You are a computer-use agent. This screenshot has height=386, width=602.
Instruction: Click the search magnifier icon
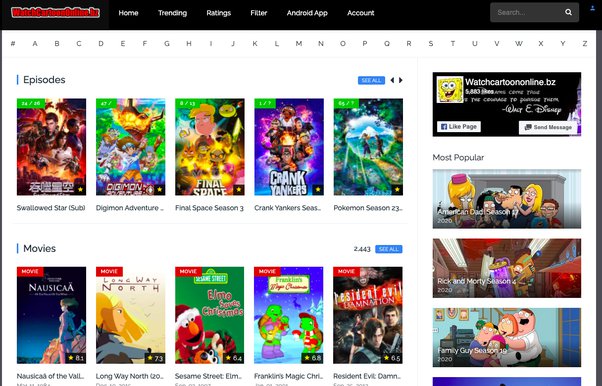point(568,12)
